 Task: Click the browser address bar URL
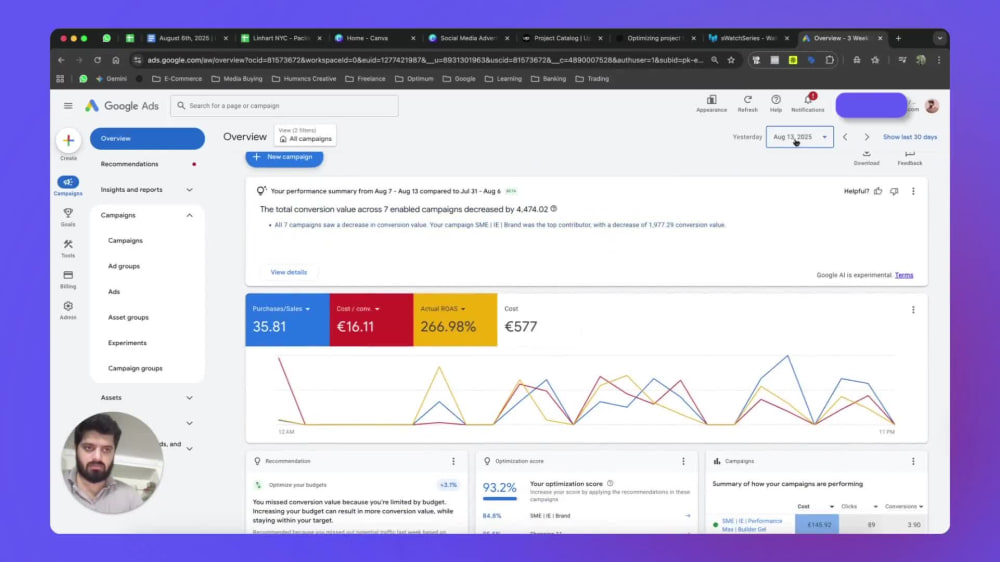(x=424, y=60)
